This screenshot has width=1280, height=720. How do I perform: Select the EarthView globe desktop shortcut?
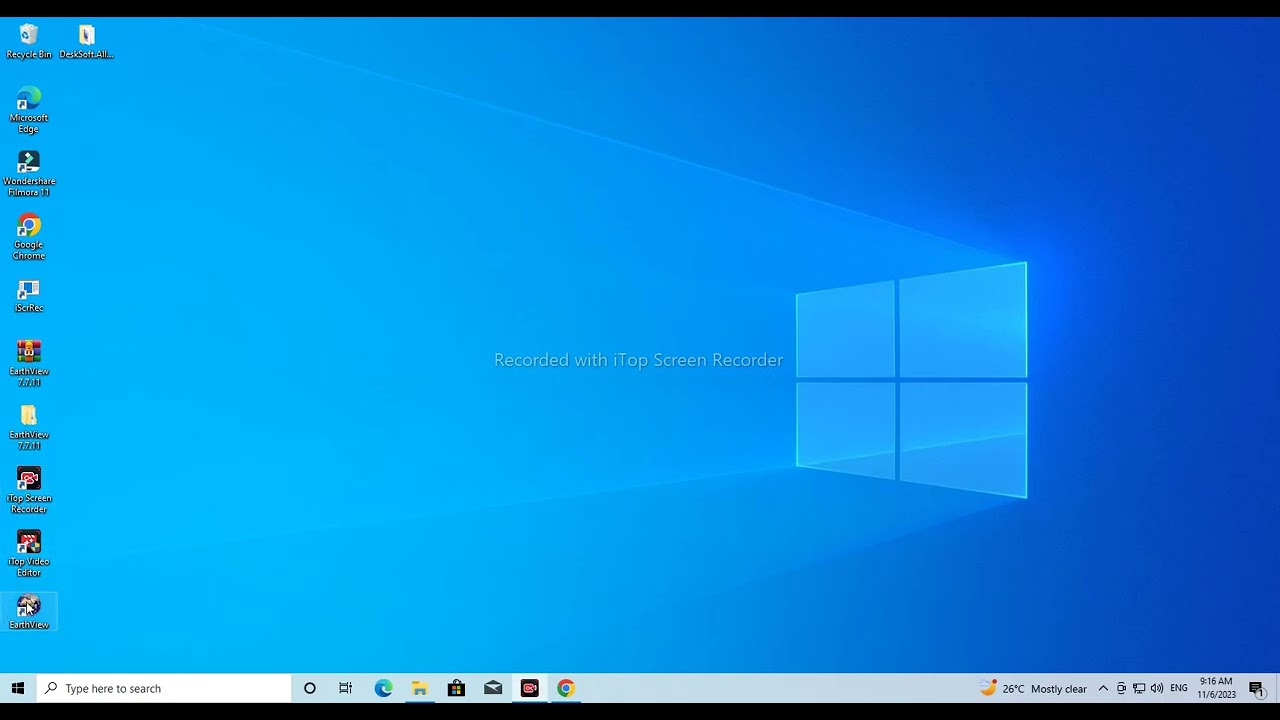29,613
